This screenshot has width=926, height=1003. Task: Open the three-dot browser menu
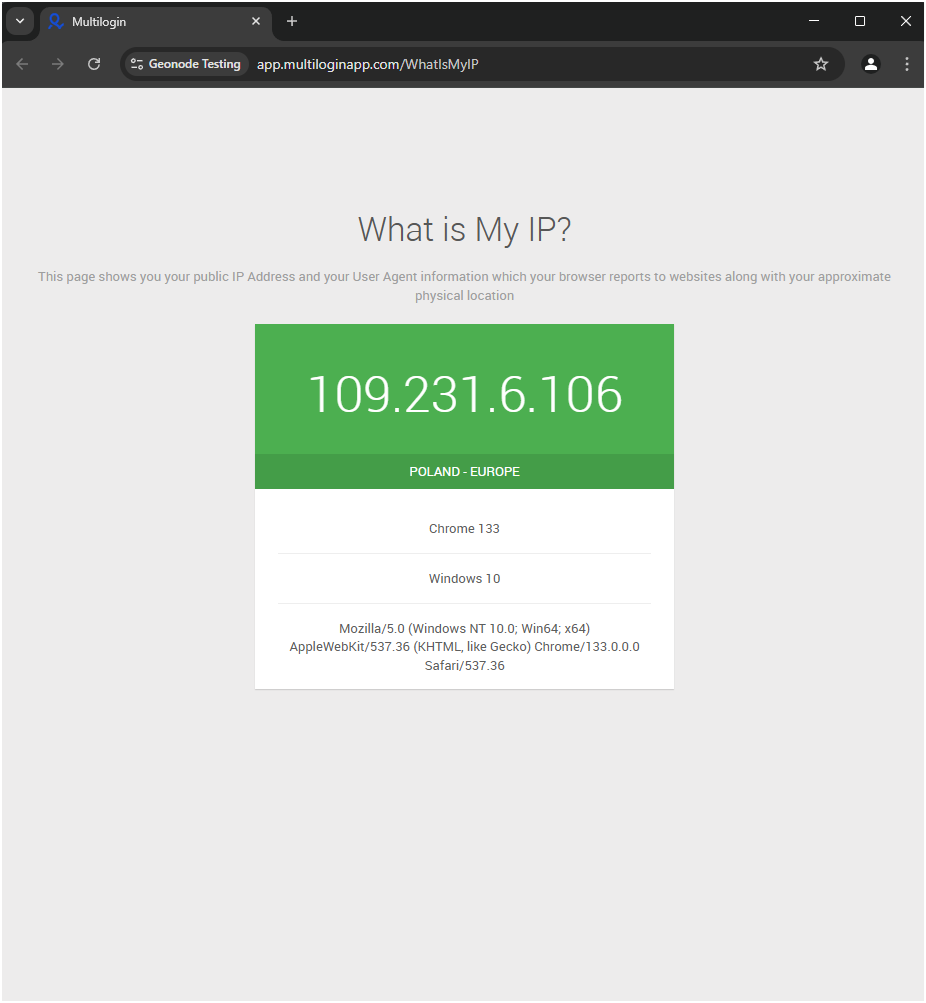coord(906,63)
